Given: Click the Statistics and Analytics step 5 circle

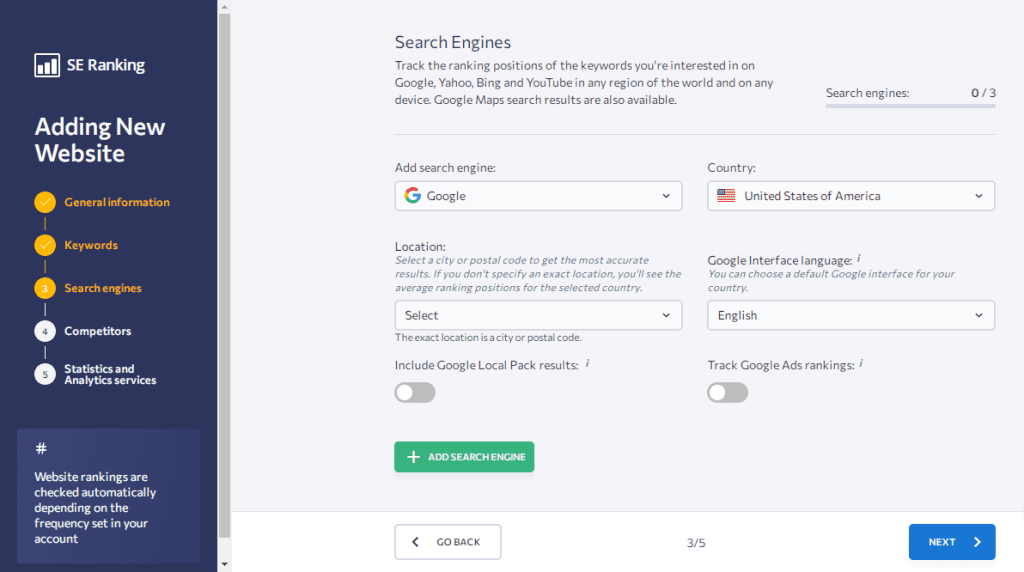Looking at the screenshot, I should (45, 374).
